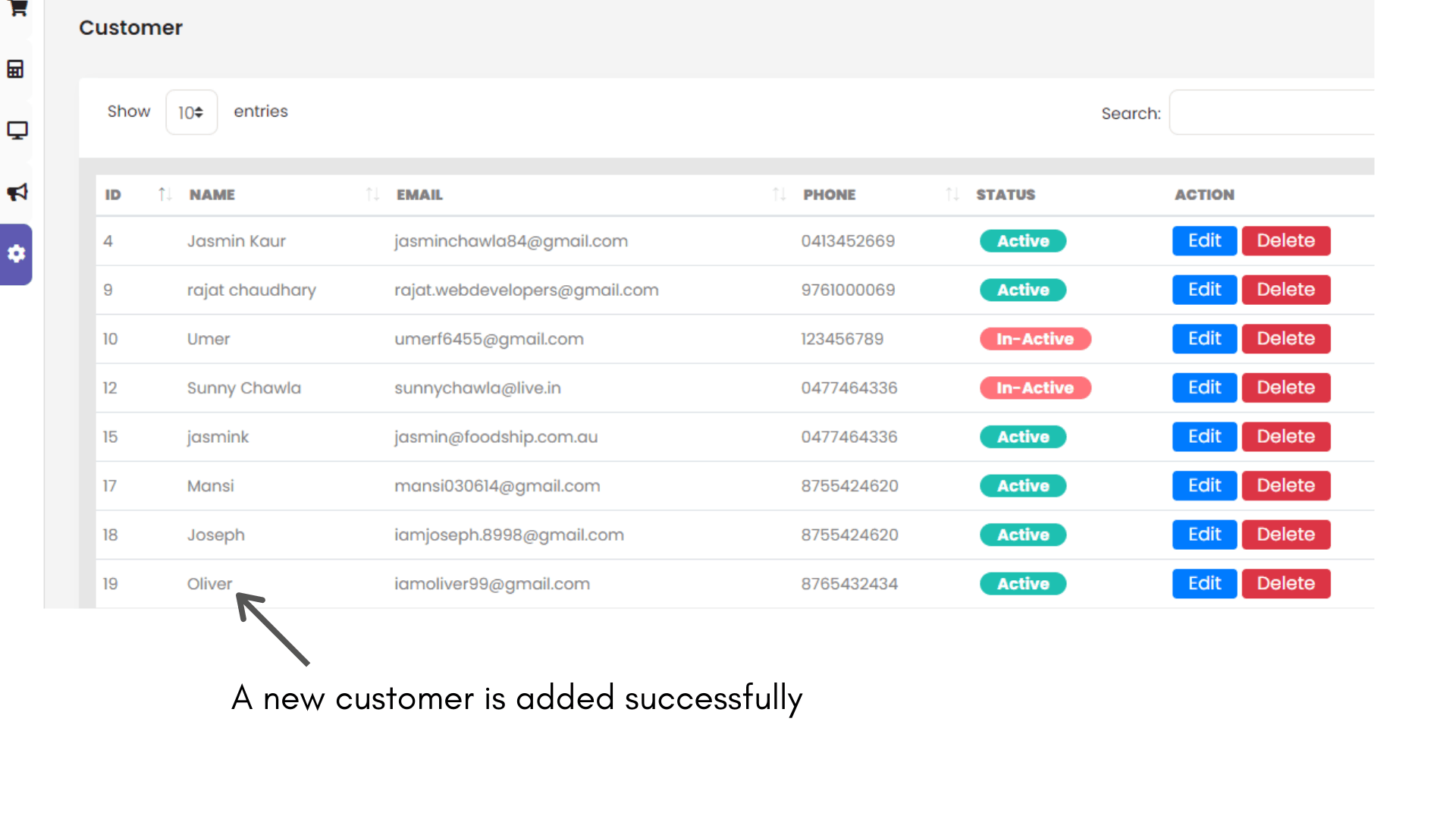Click the Search input field
1456x819 pixels.
tap(1272, 112)
